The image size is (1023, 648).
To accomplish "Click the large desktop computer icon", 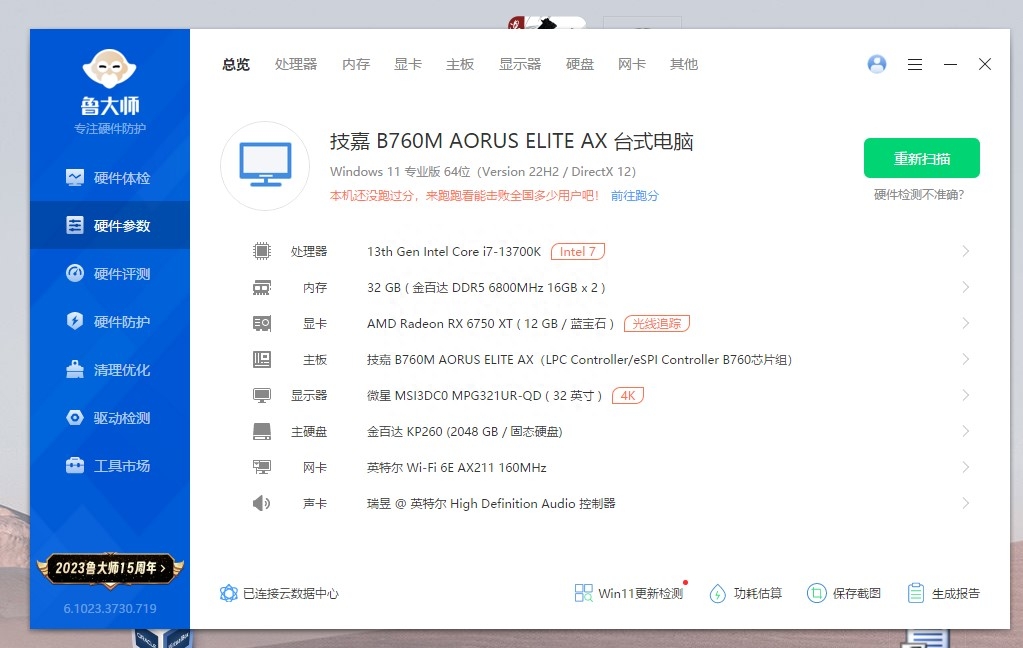I will (265, 166).
